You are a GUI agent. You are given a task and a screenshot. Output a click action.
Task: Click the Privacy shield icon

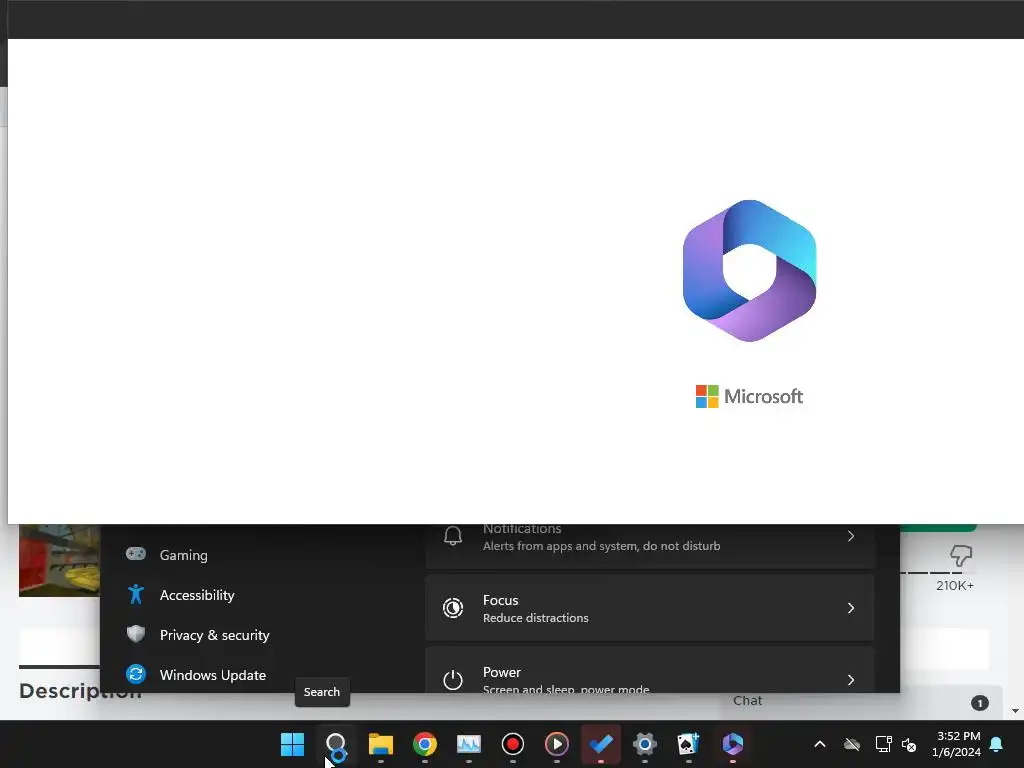[x=136, y=633]
